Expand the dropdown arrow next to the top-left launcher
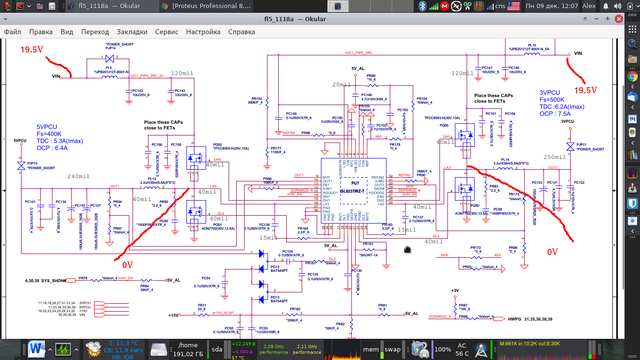640x360 pixels. (x=29, y=6)
